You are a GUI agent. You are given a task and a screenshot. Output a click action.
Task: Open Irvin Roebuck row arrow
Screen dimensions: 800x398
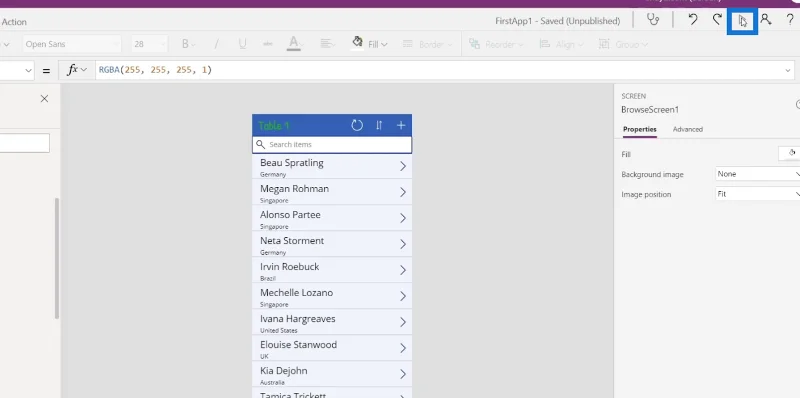point(403,270)
